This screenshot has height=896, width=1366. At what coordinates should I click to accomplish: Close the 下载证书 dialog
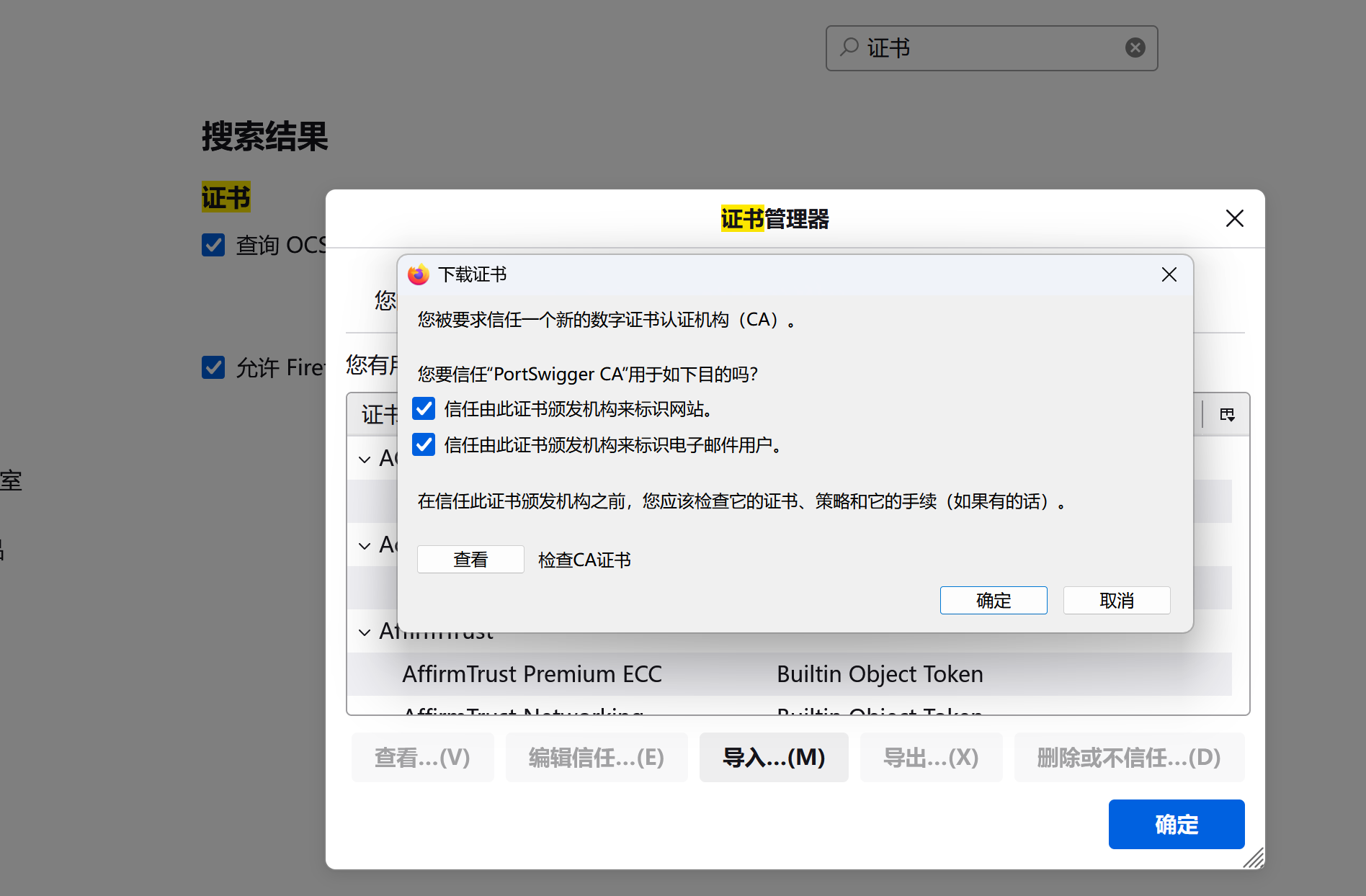(1169, 274)
